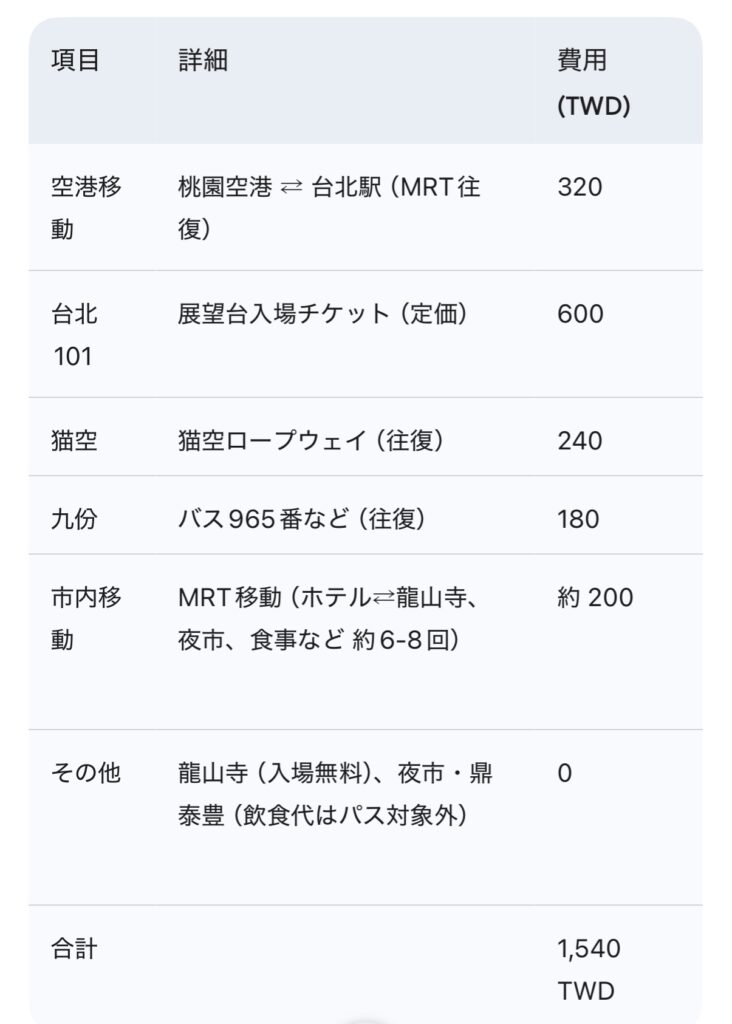This screenshot has height=1024, width=732.
Task: Click the 項目 column header
Action: pyautogui.click(x=76, y=61)
